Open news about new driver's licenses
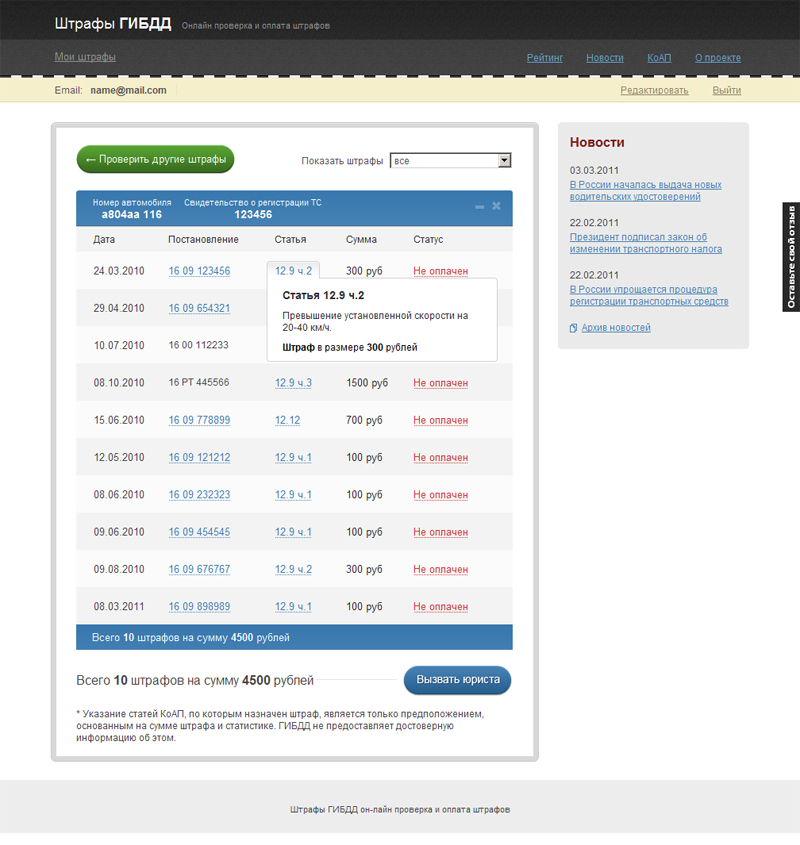 pyautogui.click(x=645, y=191)
